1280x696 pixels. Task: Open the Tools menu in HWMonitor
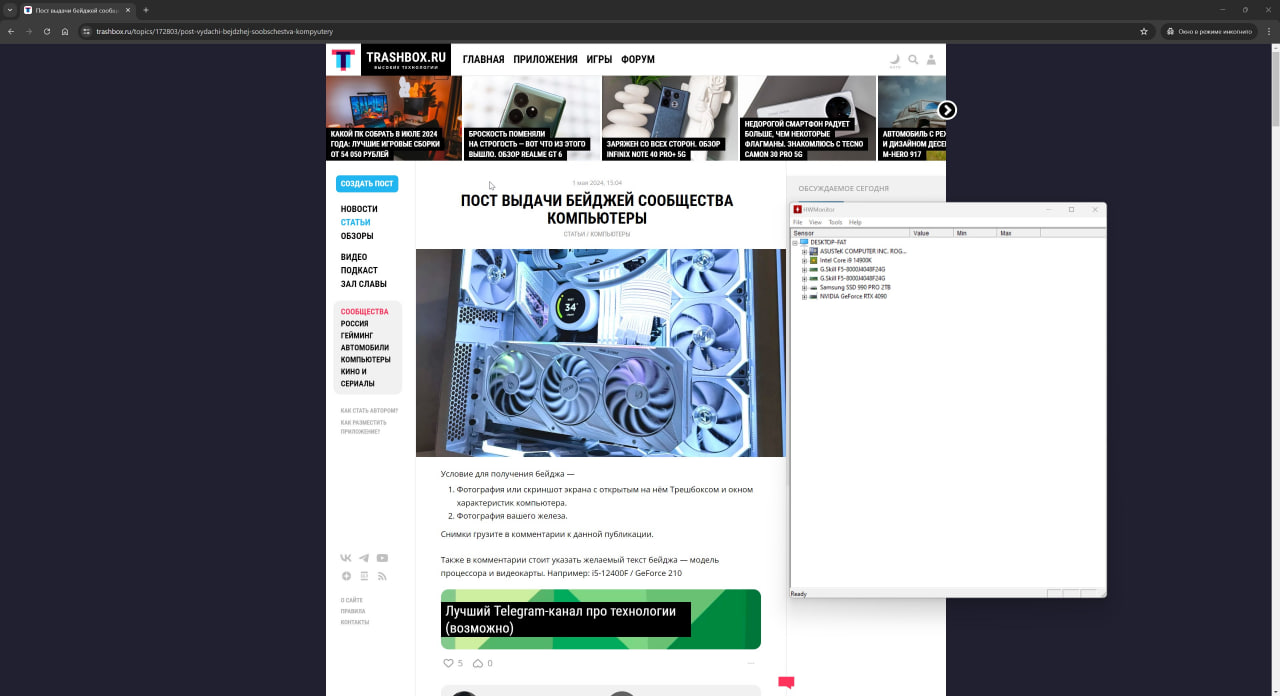point(835,222)
